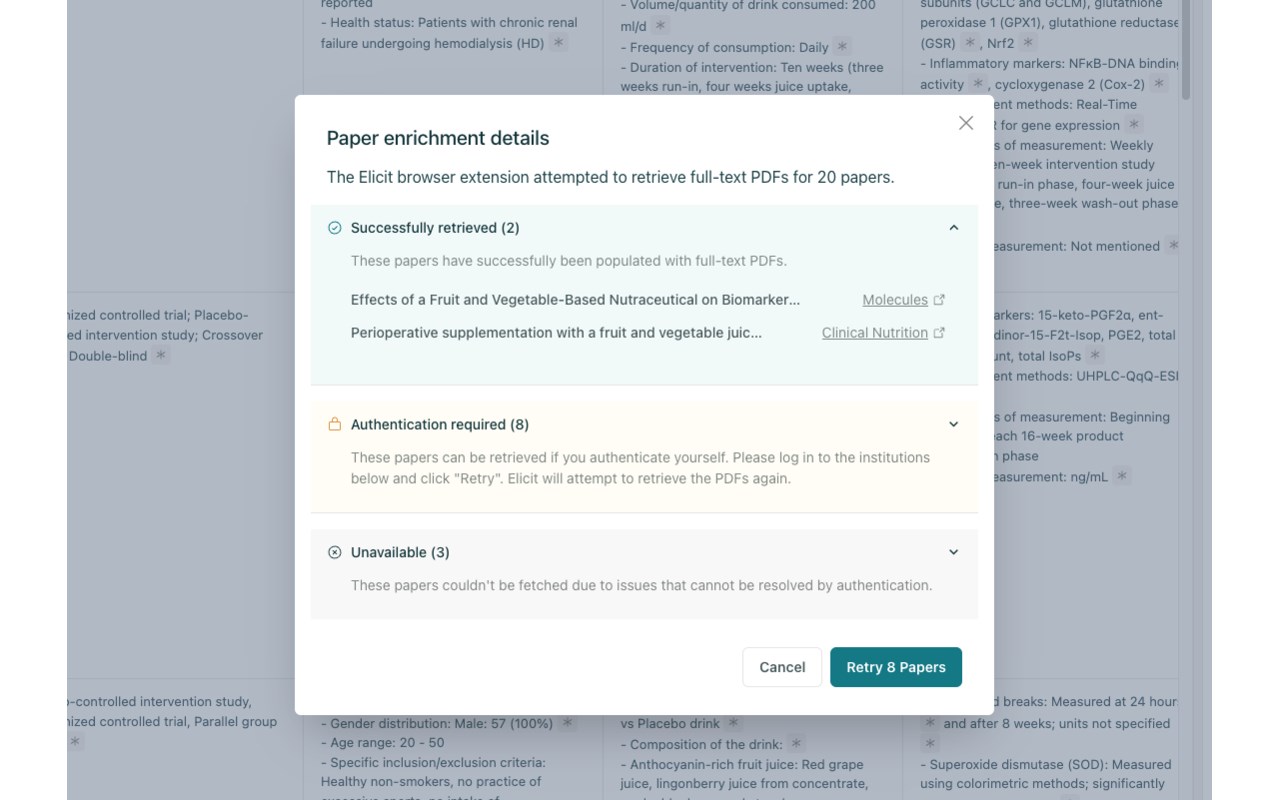
Task: Collapse the Successfully retrieved section
Action: (953, 228)
